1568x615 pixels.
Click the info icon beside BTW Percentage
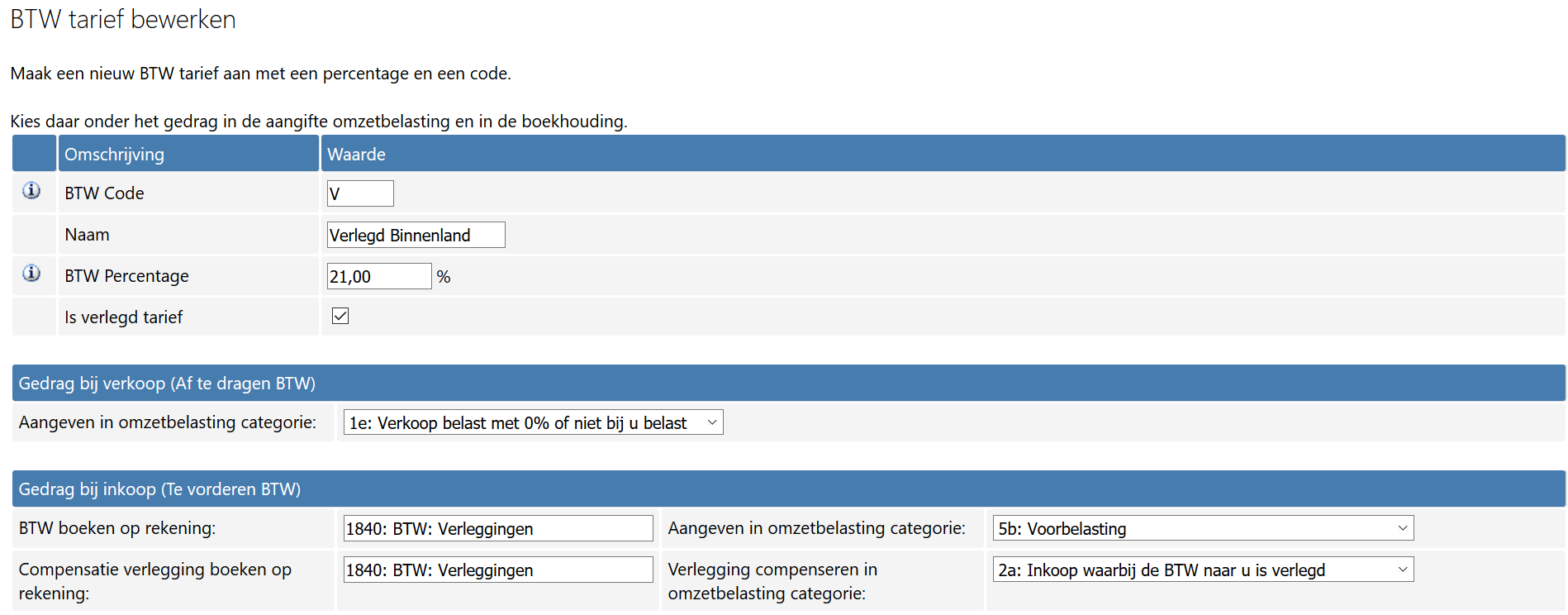31,274
